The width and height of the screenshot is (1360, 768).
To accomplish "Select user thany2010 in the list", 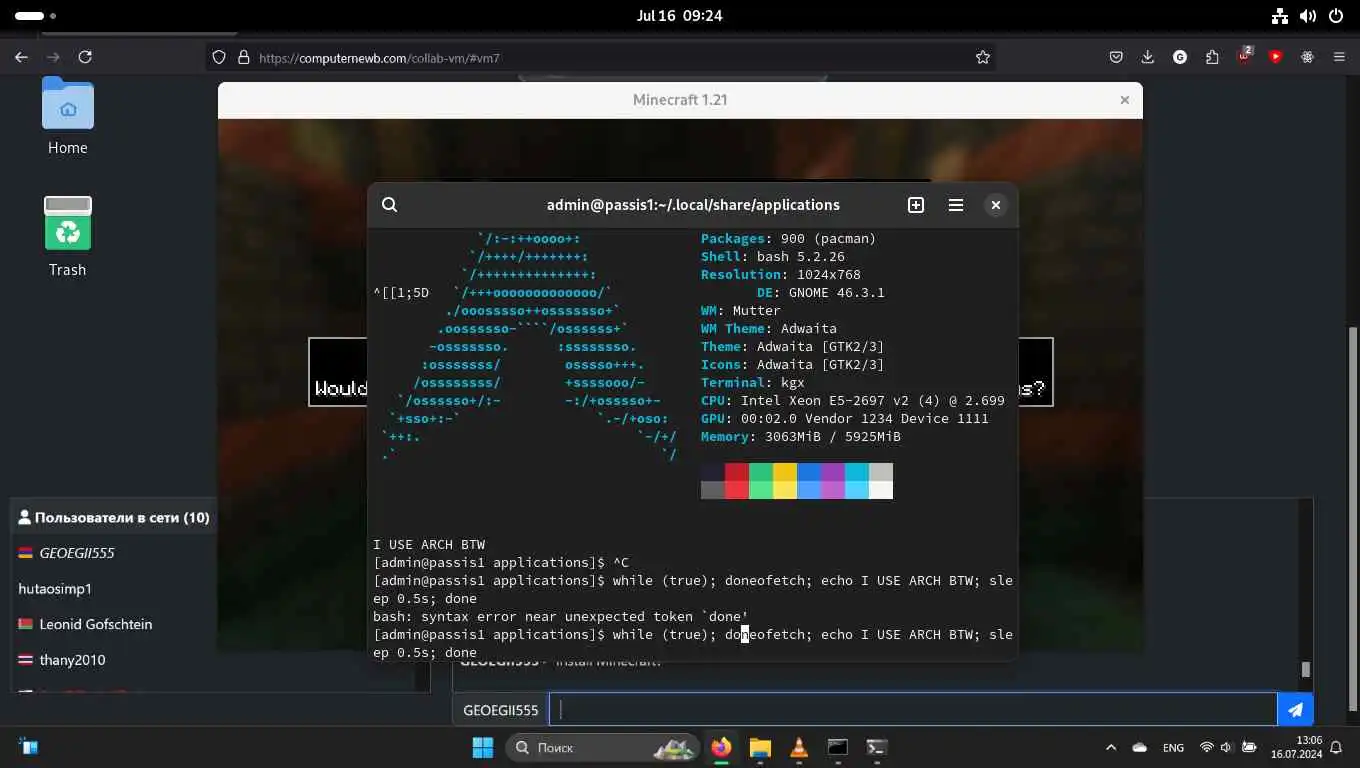I will tap(61, 660).
